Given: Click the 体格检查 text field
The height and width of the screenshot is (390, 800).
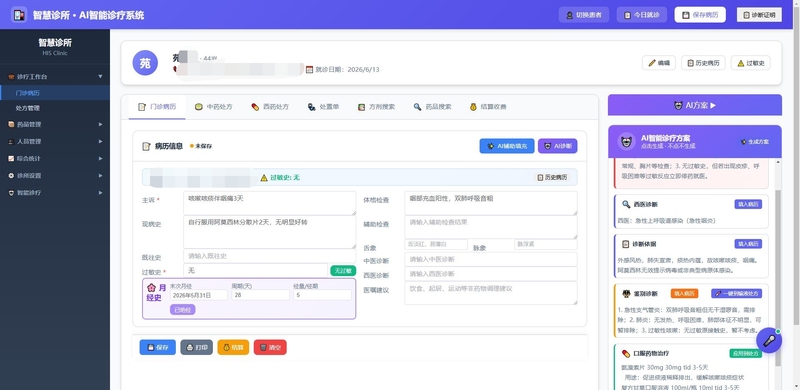Looking at the screenshot, I should point(491,203).
